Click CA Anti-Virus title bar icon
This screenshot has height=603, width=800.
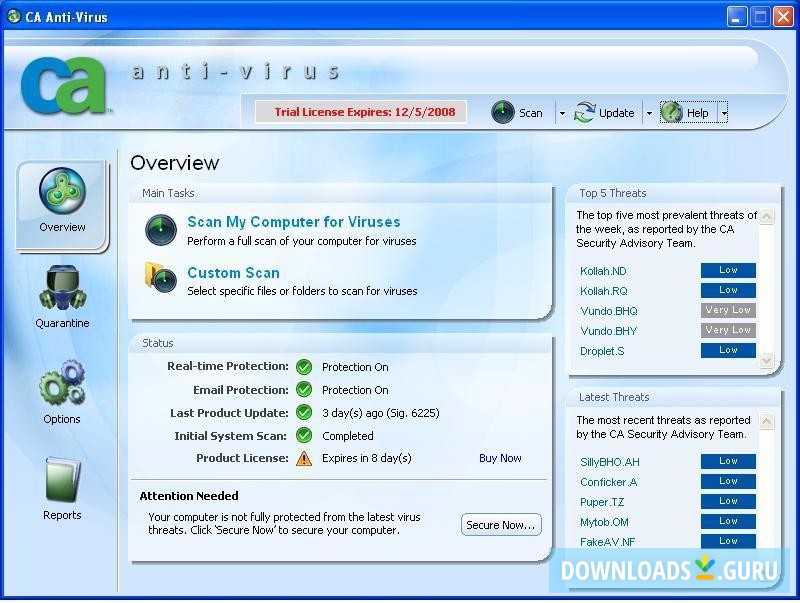14,16
